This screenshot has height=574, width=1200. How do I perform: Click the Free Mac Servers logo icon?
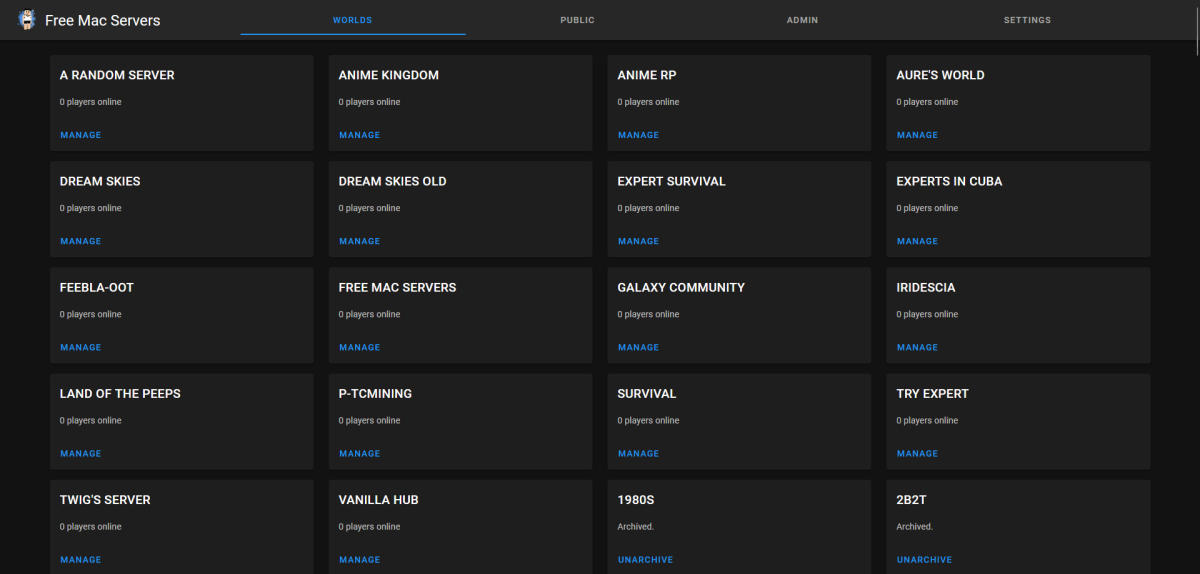tap(27, 20)
